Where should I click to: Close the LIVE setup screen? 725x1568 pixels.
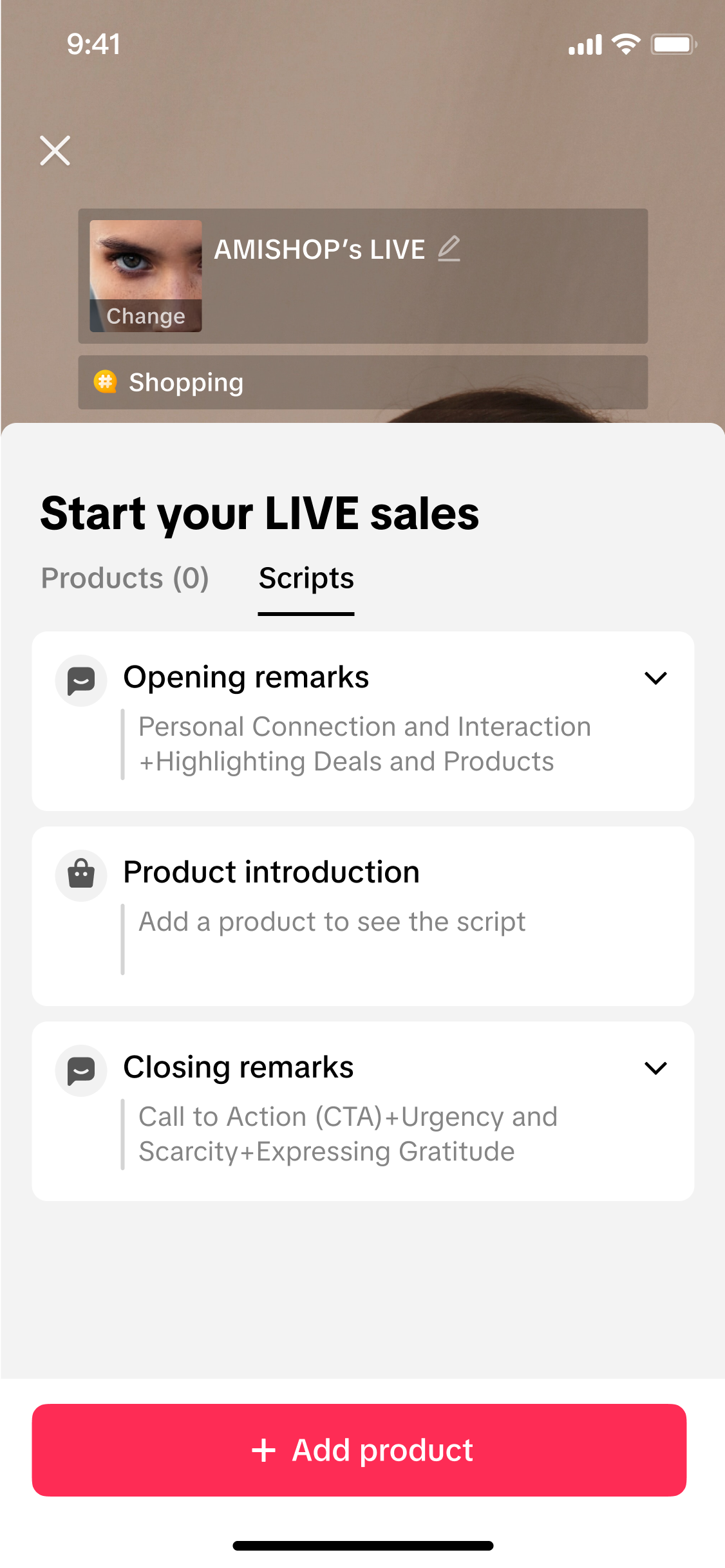tap(55, 151)
